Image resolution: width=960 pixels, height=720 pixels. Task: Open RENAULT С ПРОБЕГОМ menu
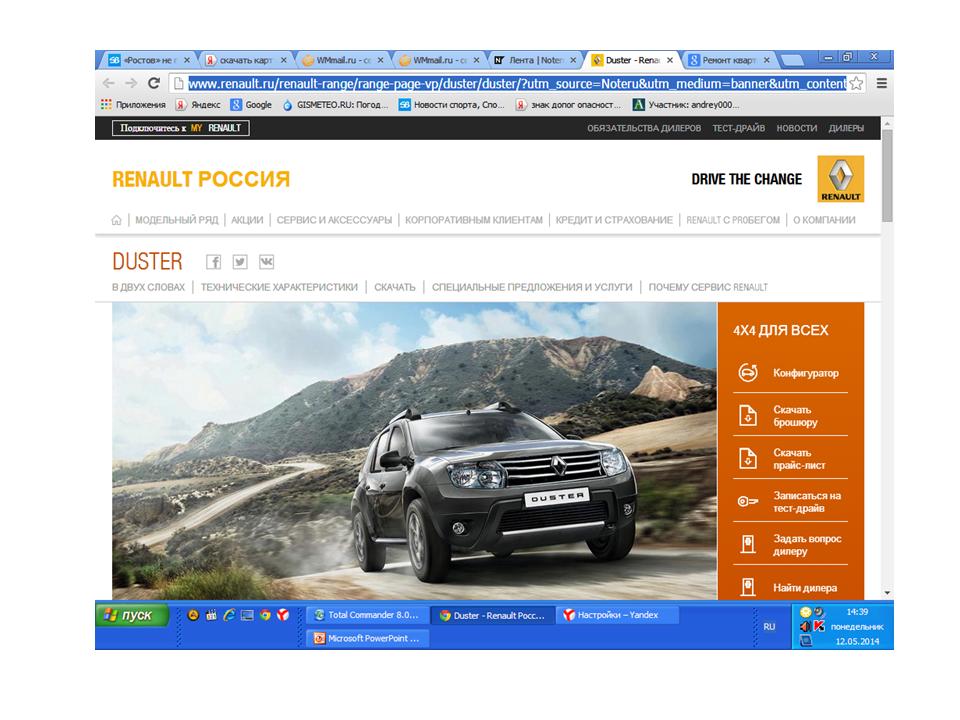click(733, 220)
